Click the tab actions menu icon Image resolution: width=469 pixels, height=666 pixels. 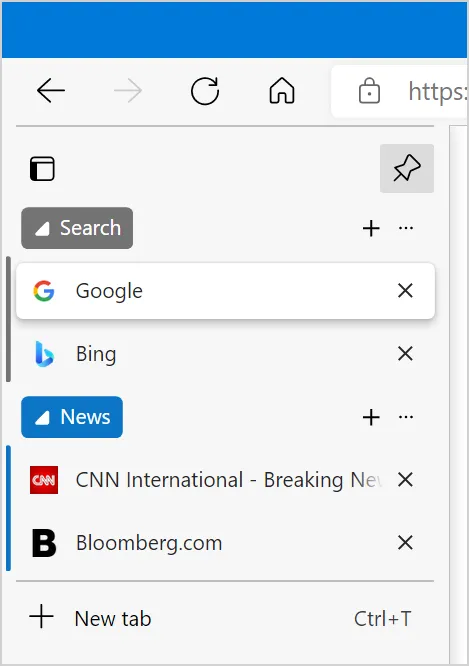click(x=42, y=169)
